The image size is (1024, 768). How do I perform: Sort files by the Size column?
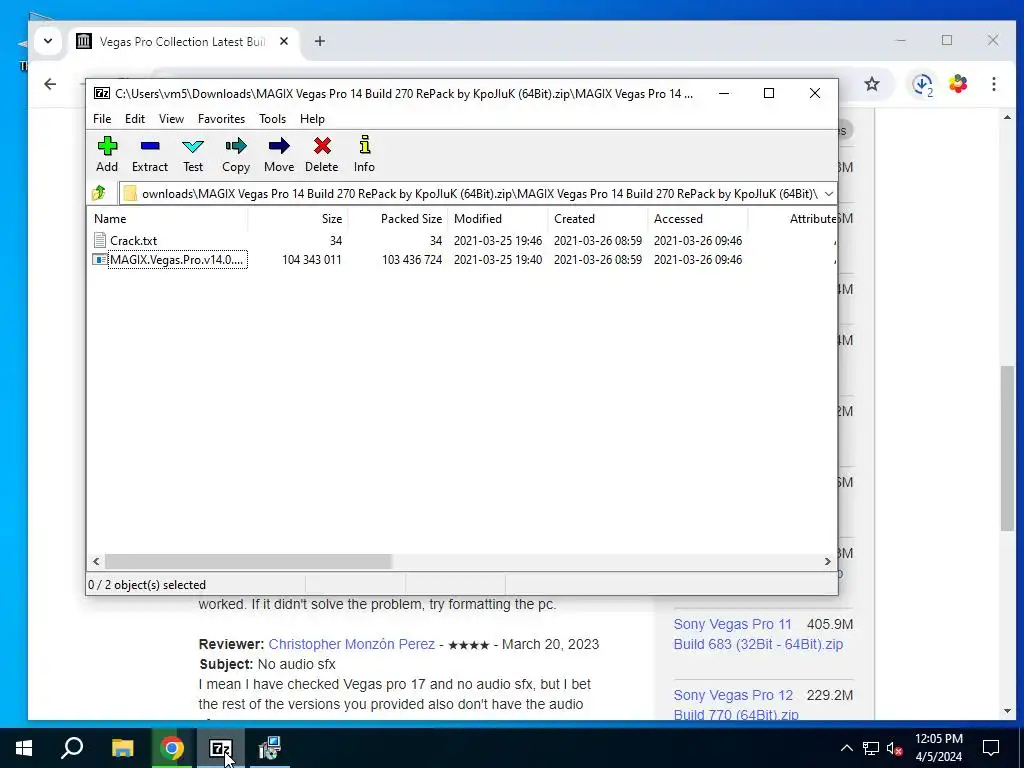coord(298,219)
